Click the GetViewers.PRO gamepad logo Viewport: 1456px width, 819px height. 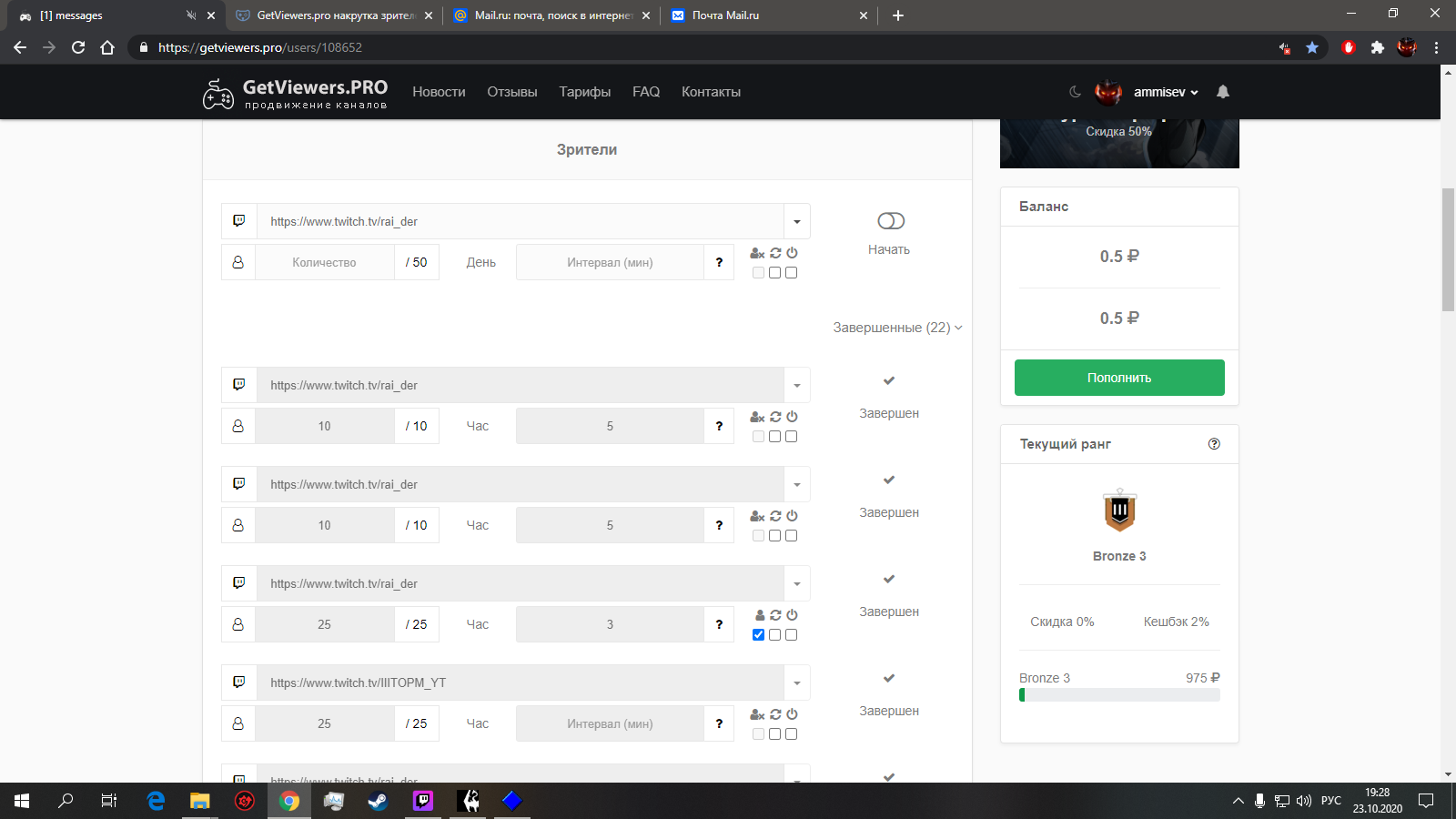(218, 94)
